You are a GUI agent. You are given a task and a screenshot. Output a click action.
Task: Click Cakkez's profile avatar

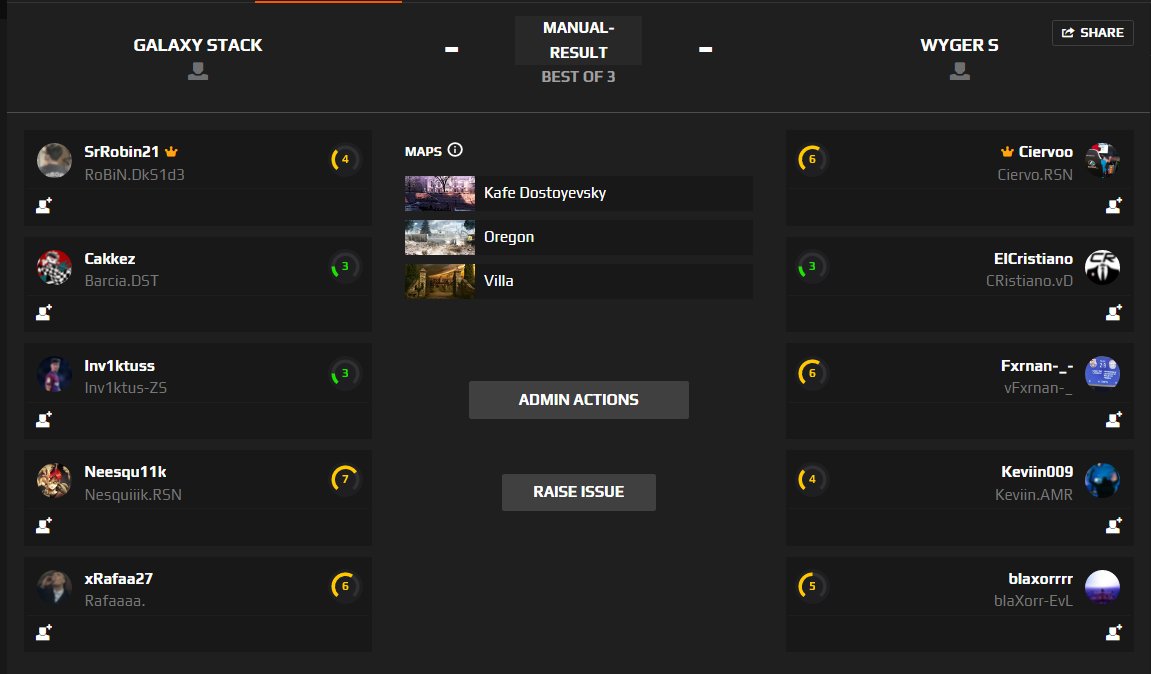pyautogui.click(x=54, y=267)
